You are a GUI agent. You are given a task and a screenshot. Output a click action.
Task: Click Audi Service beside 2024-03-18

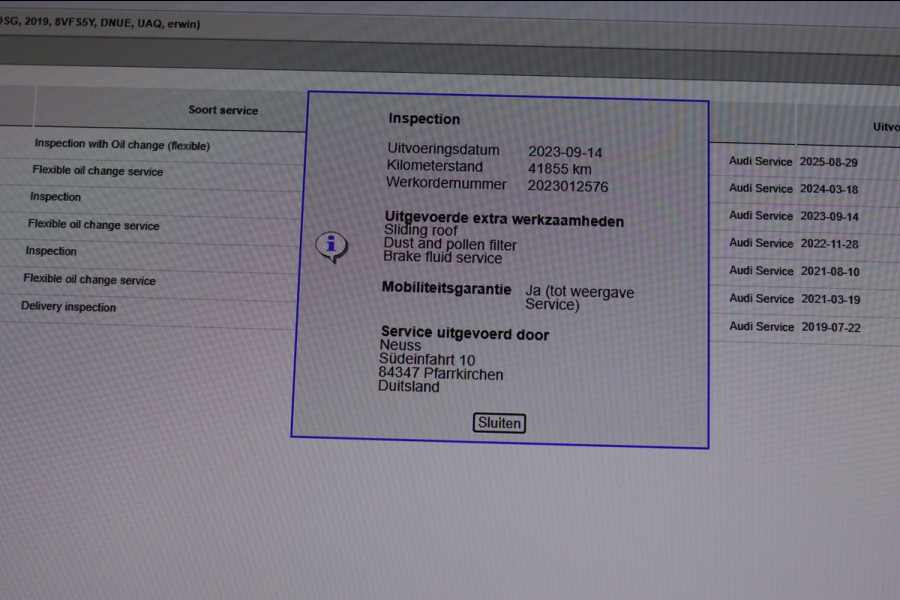click(761, 188)
